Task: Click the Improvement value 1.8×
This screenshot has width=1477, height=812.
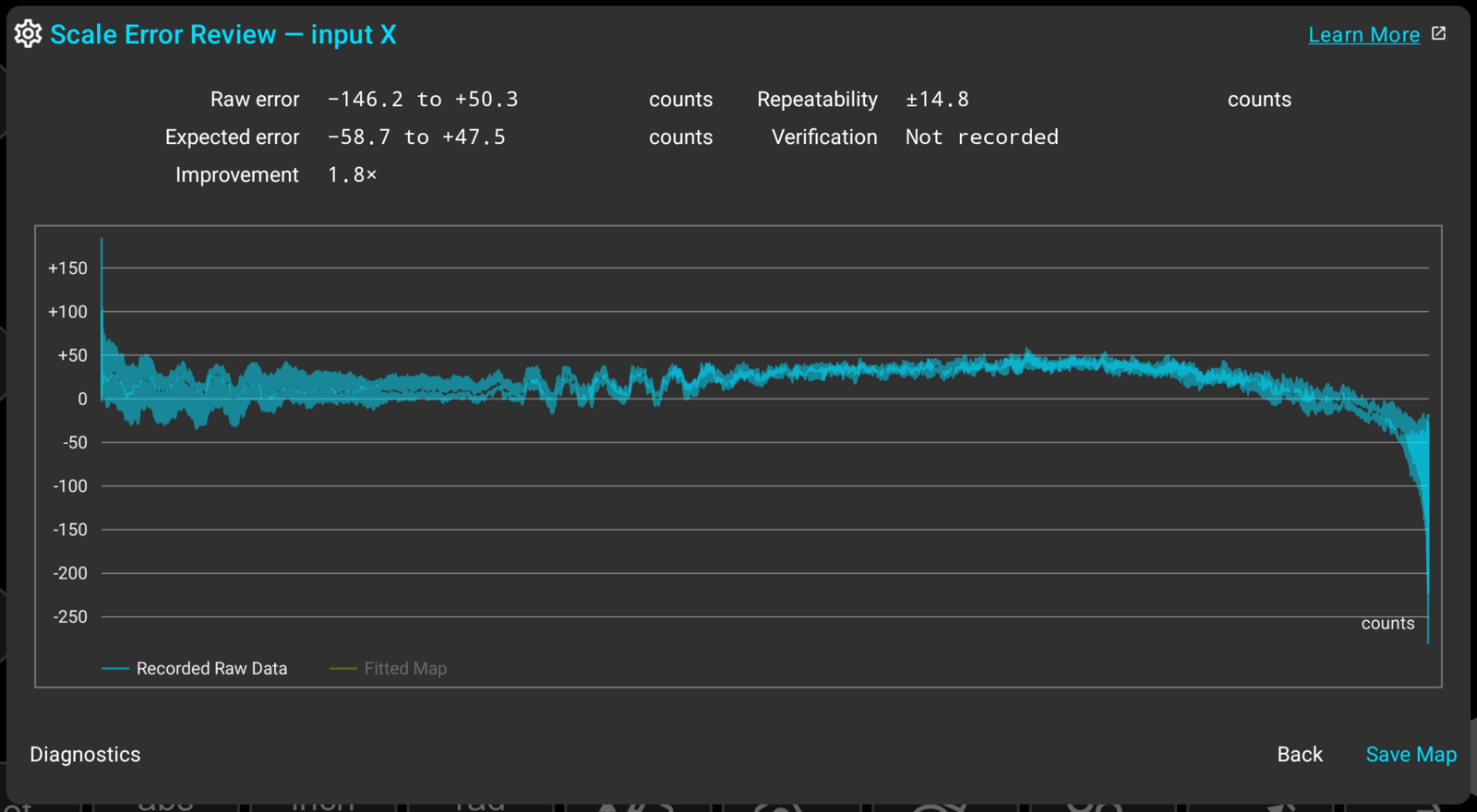Action: pos(353,175)
